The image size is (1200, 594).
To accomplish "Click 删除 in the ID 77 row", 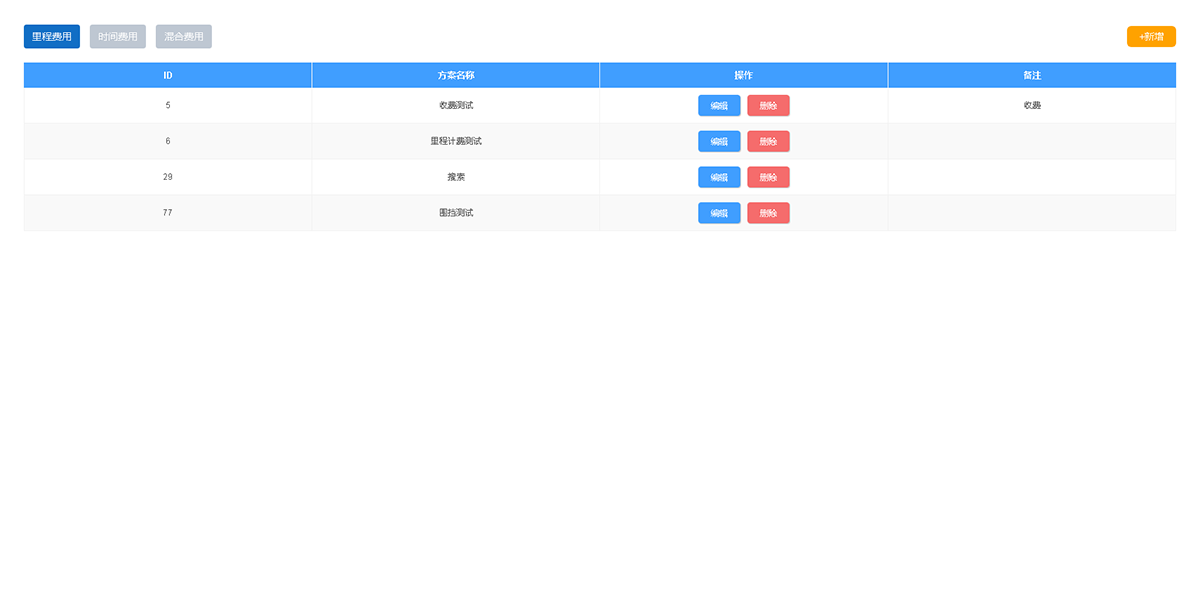I will point(768,213).
